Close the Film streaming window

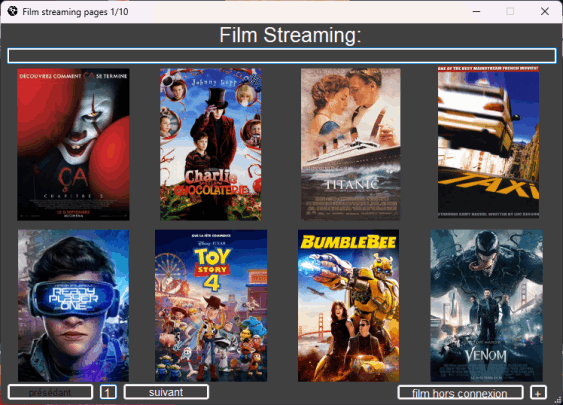(x=545, y=11)
